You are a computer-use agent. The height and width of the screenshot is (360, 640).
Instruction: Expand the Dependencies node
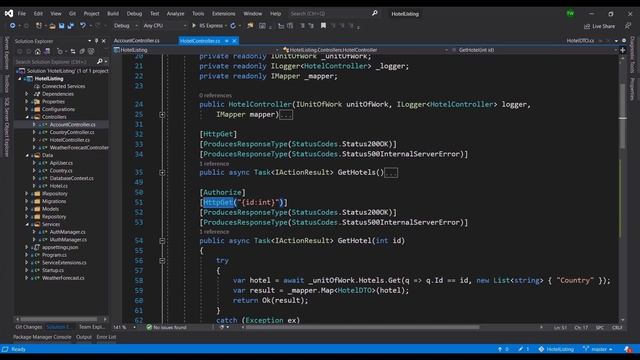pyautogui.click(x=27, y=94)
